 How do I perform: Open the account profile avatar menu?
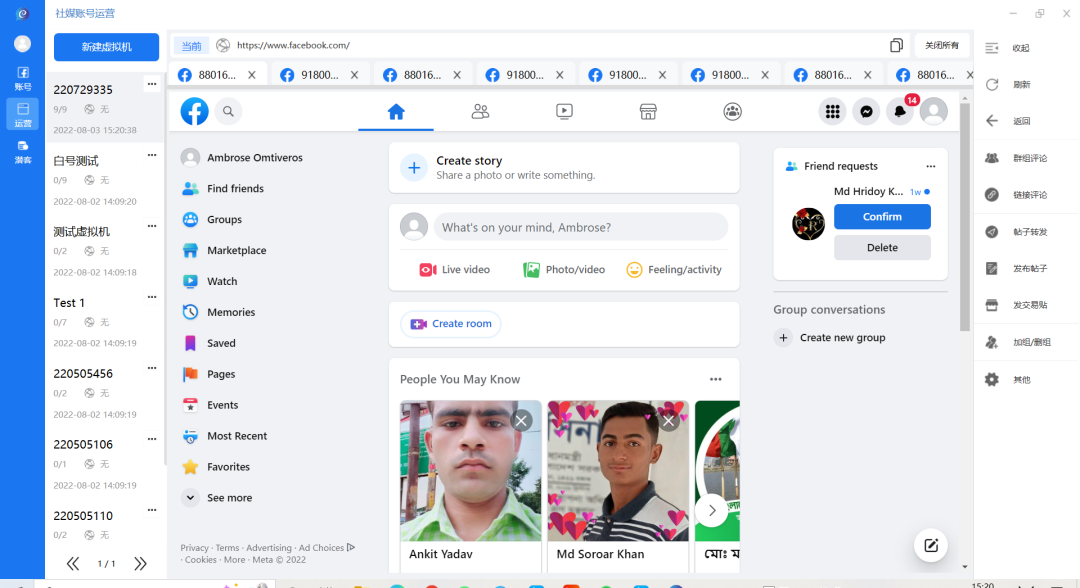click(x=934, y=112)
